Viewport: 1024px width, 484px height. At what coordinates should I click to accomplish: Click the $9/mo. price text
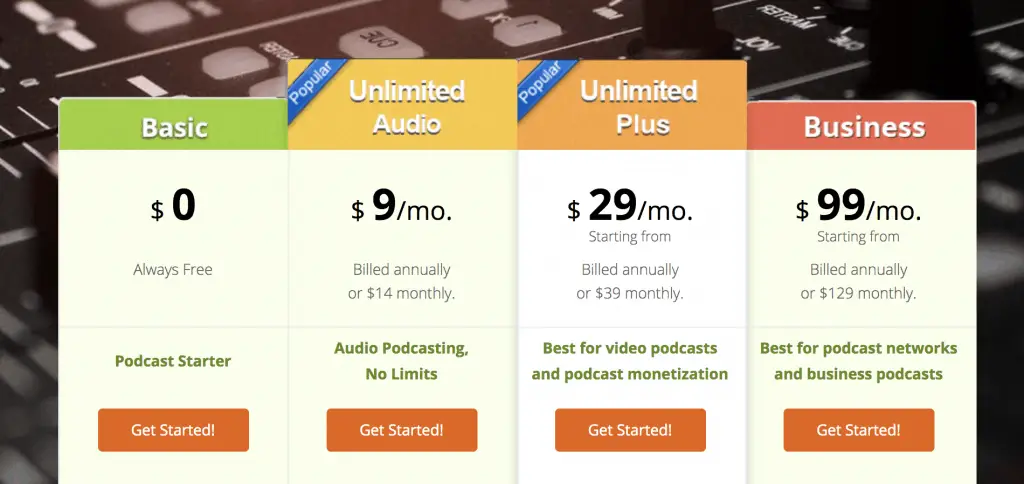pos(402,206)
